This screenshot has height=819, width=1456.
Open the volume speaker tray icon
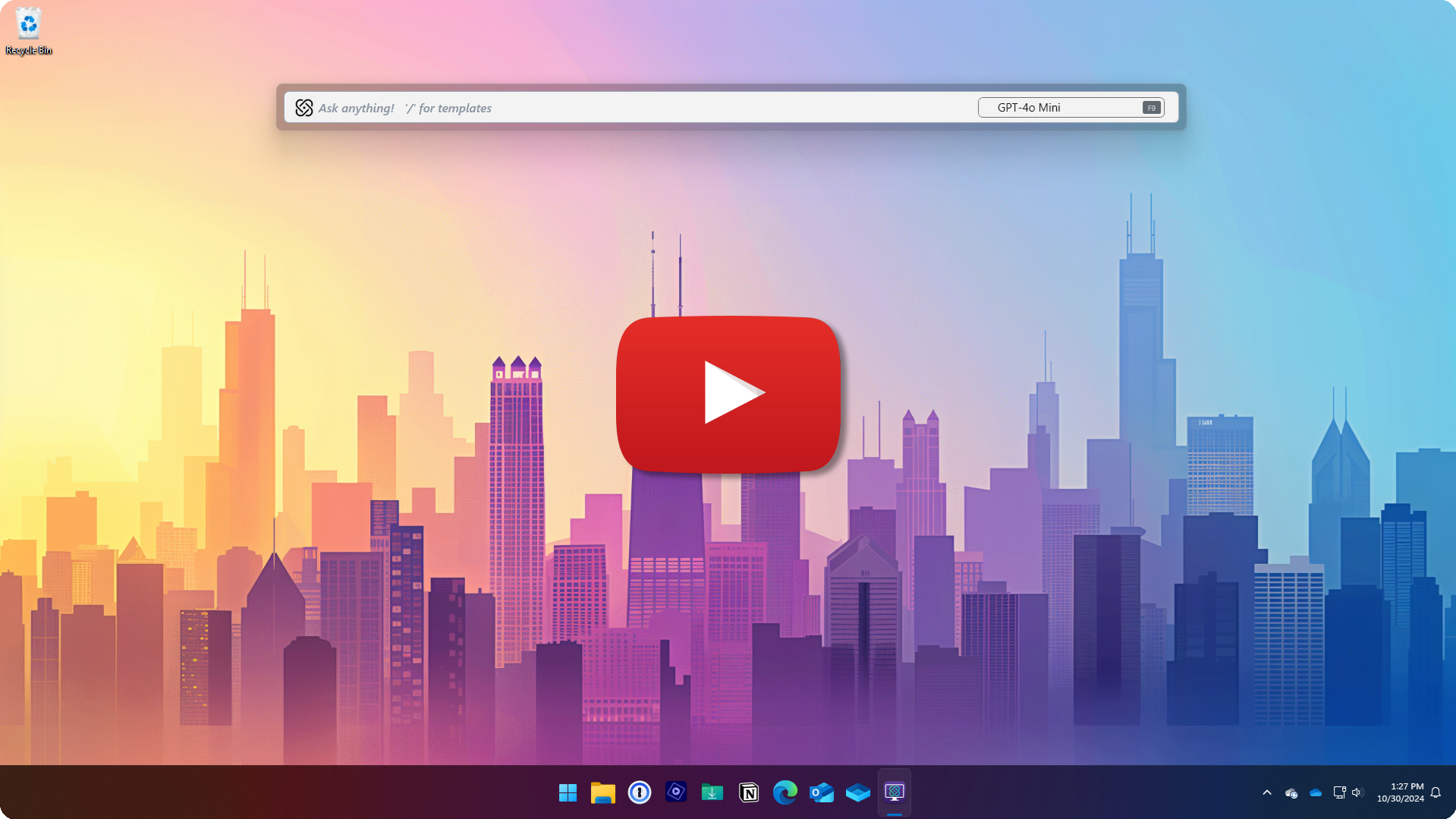pyautogui.click(x=1358, y=792)
